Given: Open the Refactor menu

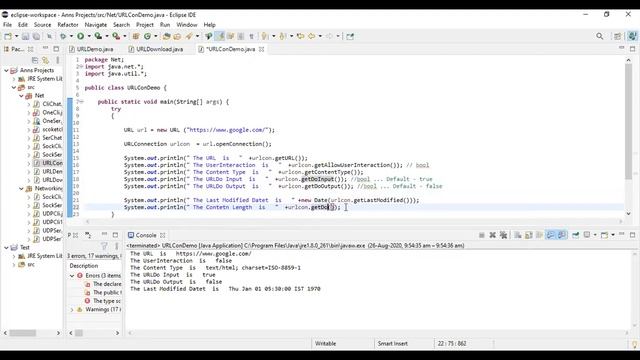Looking at the screenshot, I should pyautogui.click(x=68, y=25).
